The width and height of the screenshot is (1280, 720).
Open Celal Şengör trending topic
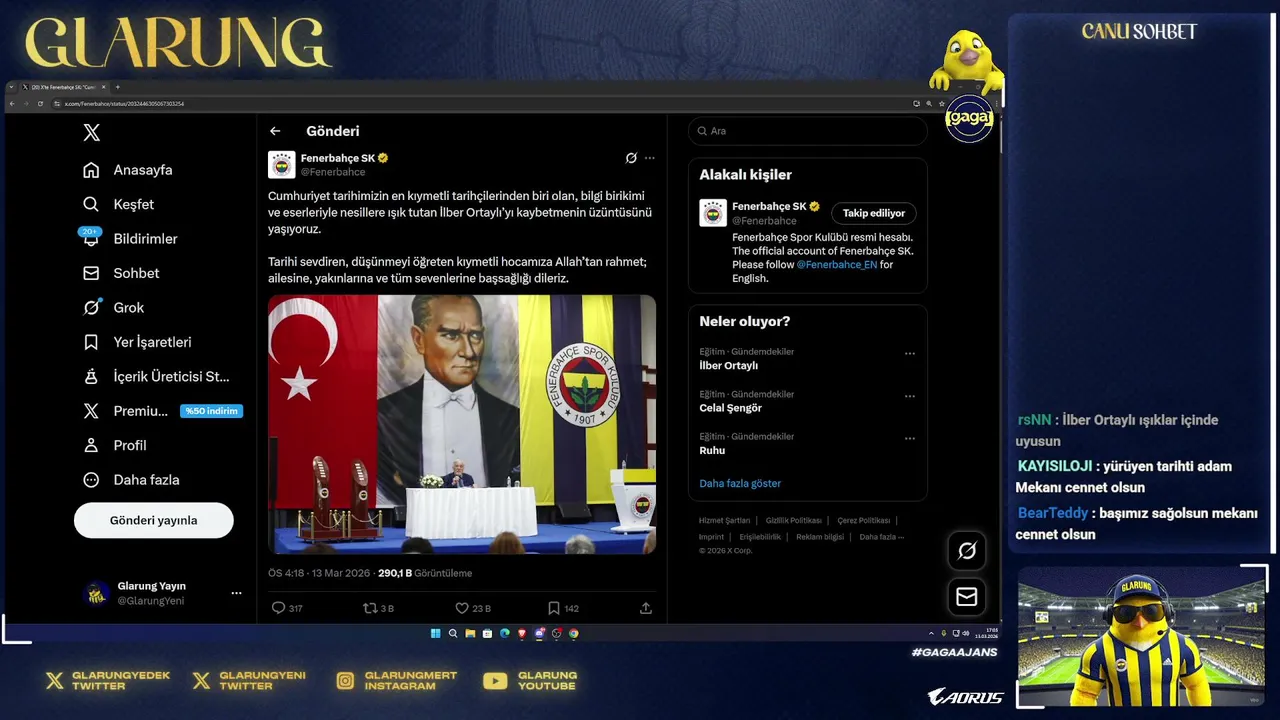click(x=731, y=408)
